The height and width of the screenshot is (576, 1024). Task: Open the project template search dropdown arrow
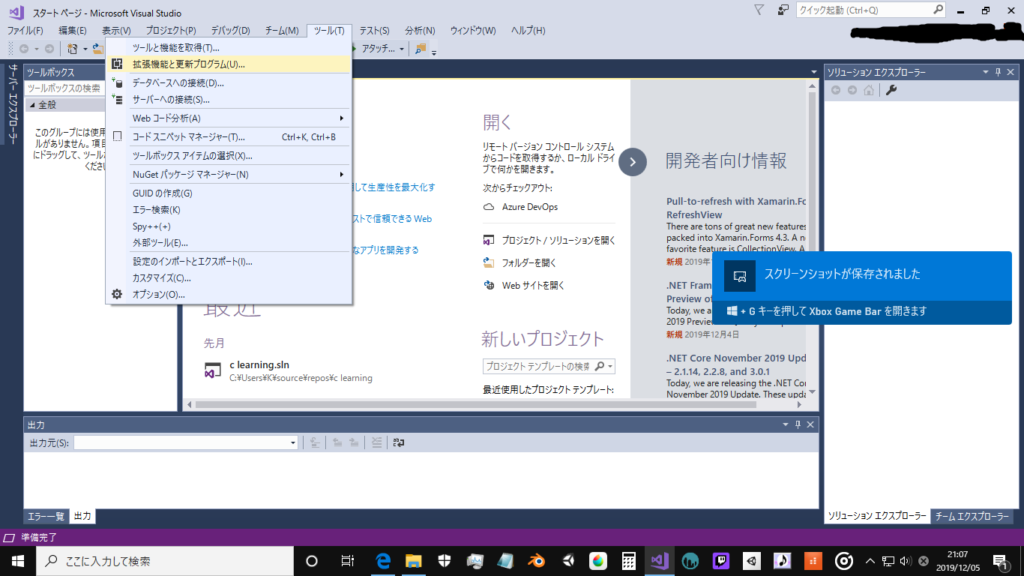coord(610,366)
